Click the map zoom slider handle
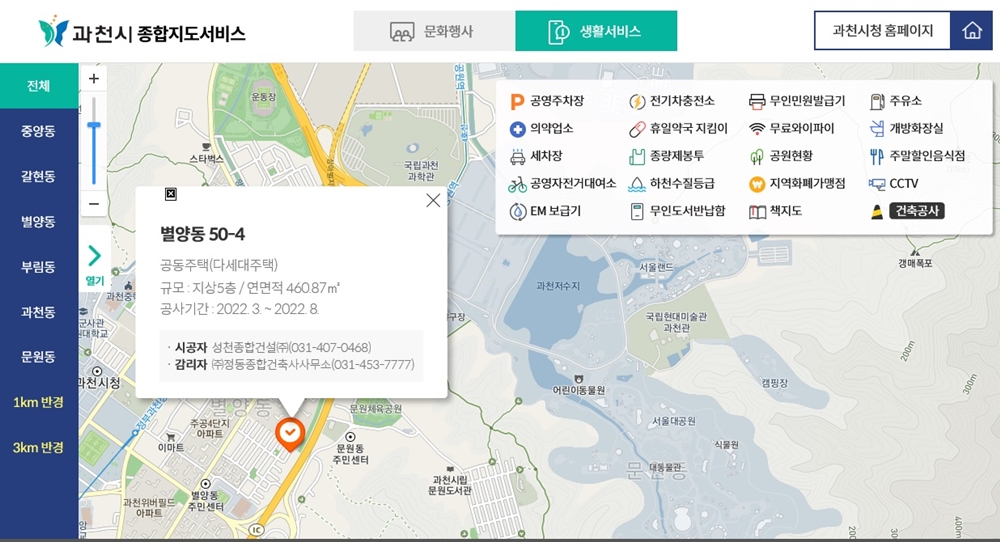1000x542 pixels. [94, 126]
